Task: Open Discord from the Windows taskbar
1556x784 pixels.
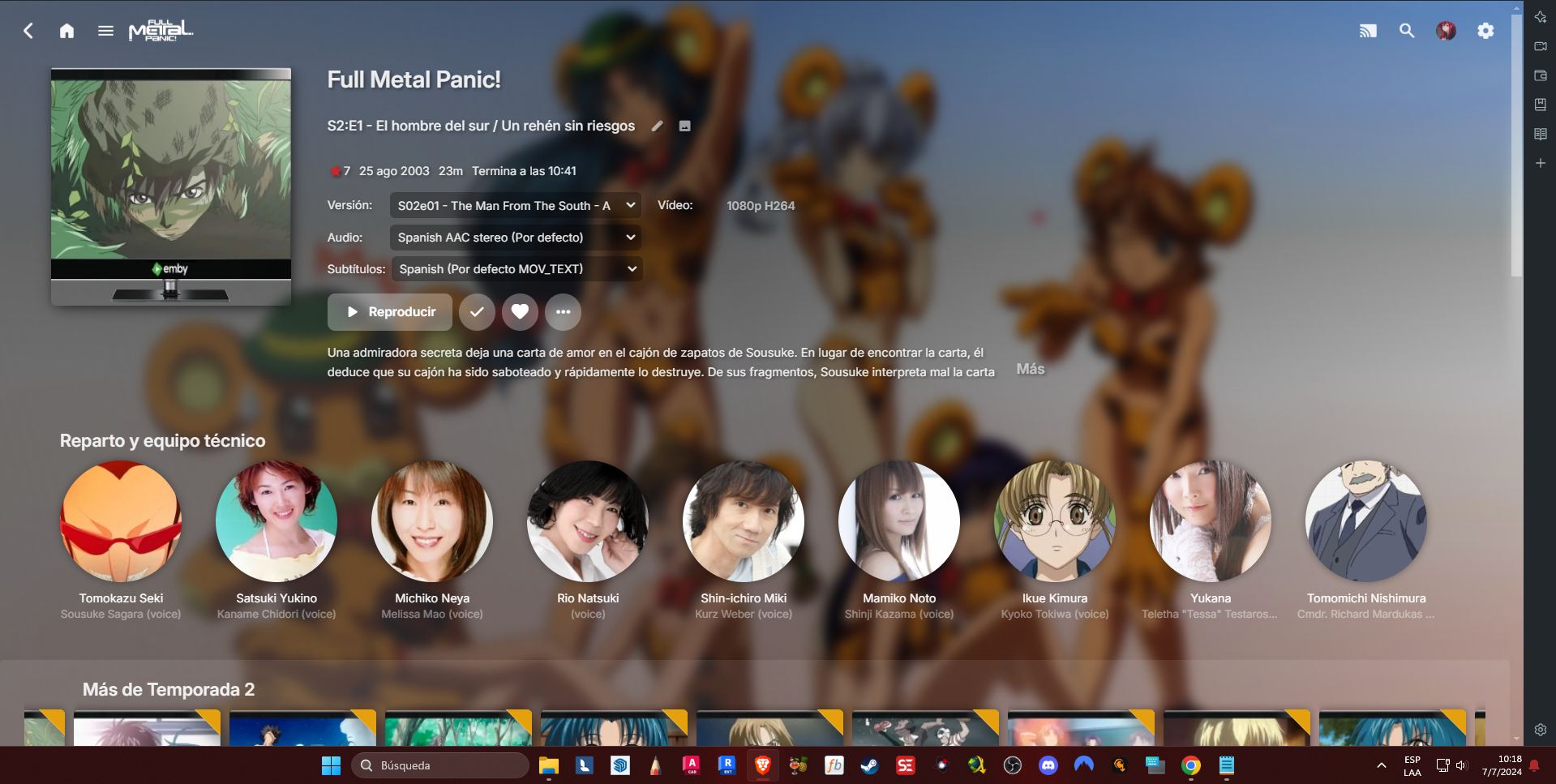Action: coord(1048,765)
